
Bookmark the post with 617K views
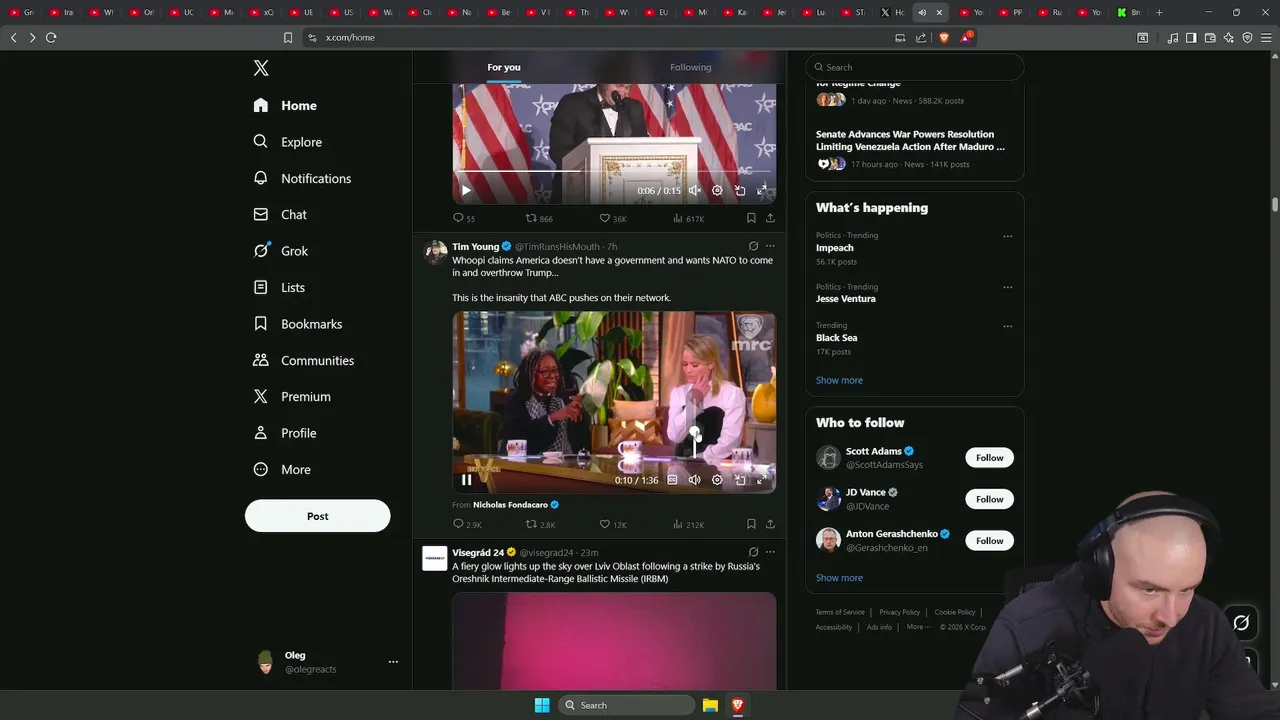click(751, 218)
